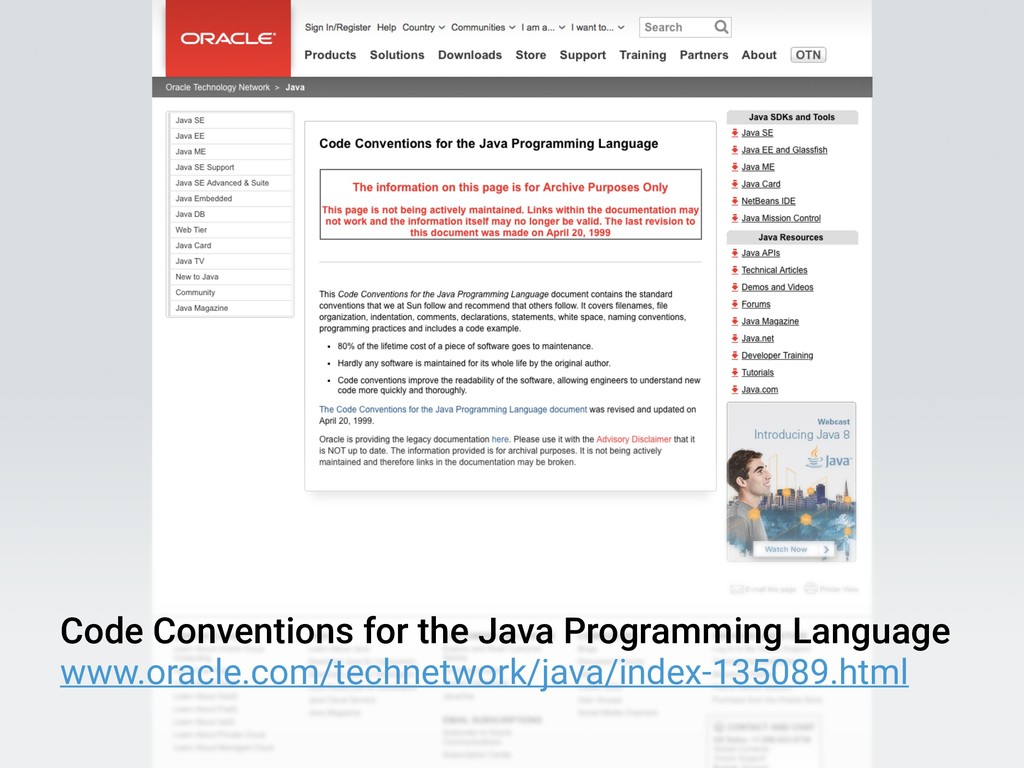1024x768 pixels.
Task: Select Java Magazine in left sidebar
Action: (231, 308)
